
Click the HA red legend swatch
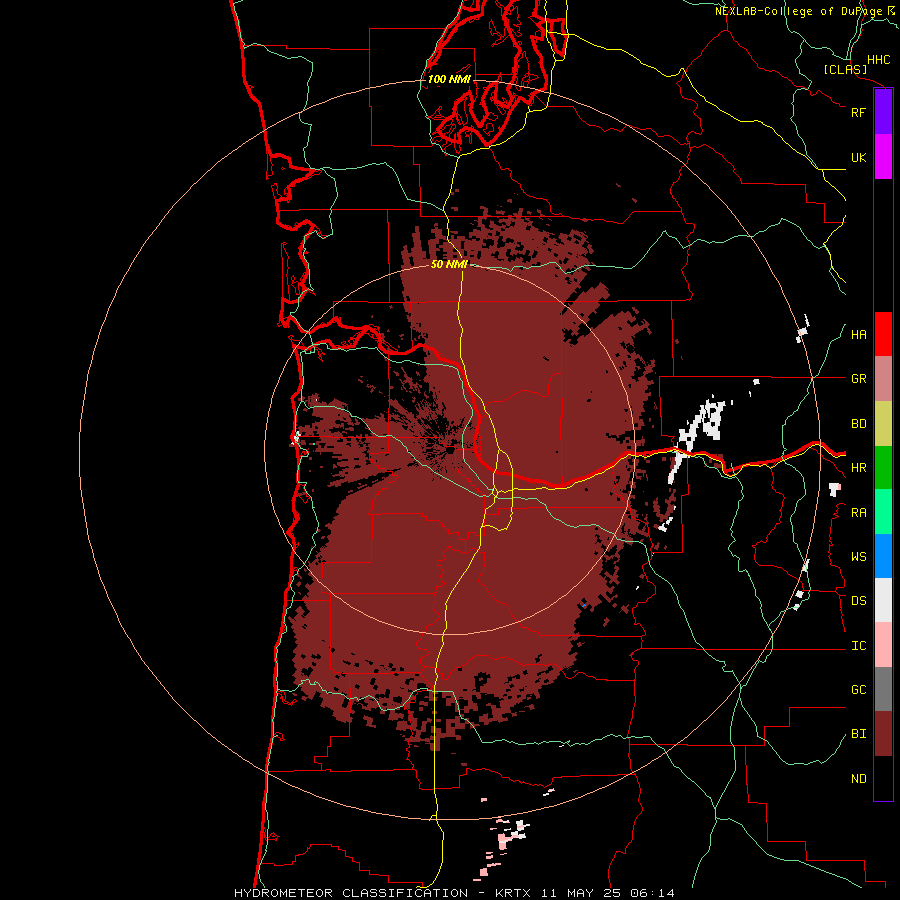point(883,334)
